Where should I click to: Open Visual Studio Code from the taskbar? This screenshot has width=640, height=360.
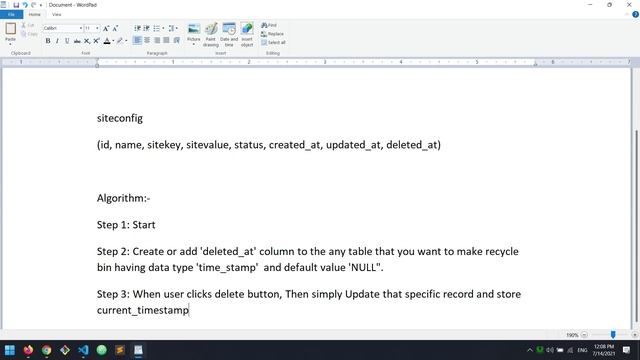pyautogui.click(x=83, y=350)
